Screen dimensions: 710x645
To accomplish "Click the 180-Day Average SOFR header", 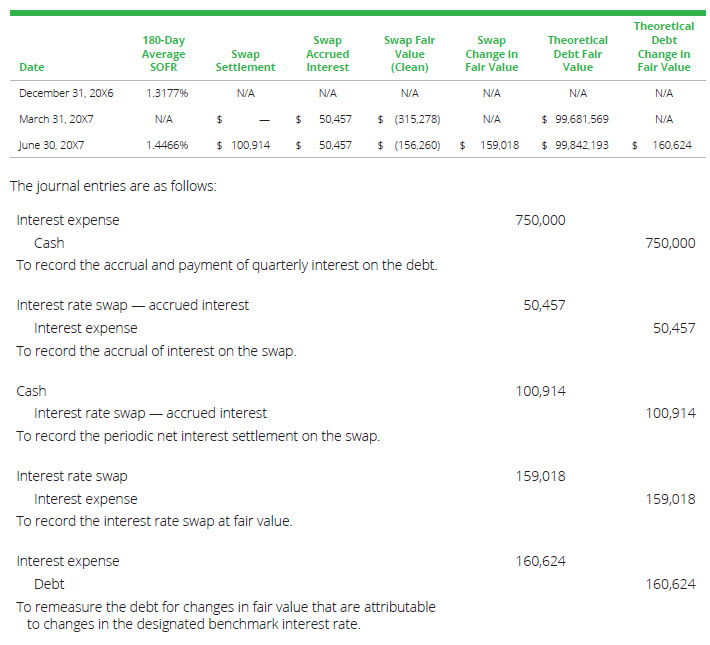I will coord(163,54).
